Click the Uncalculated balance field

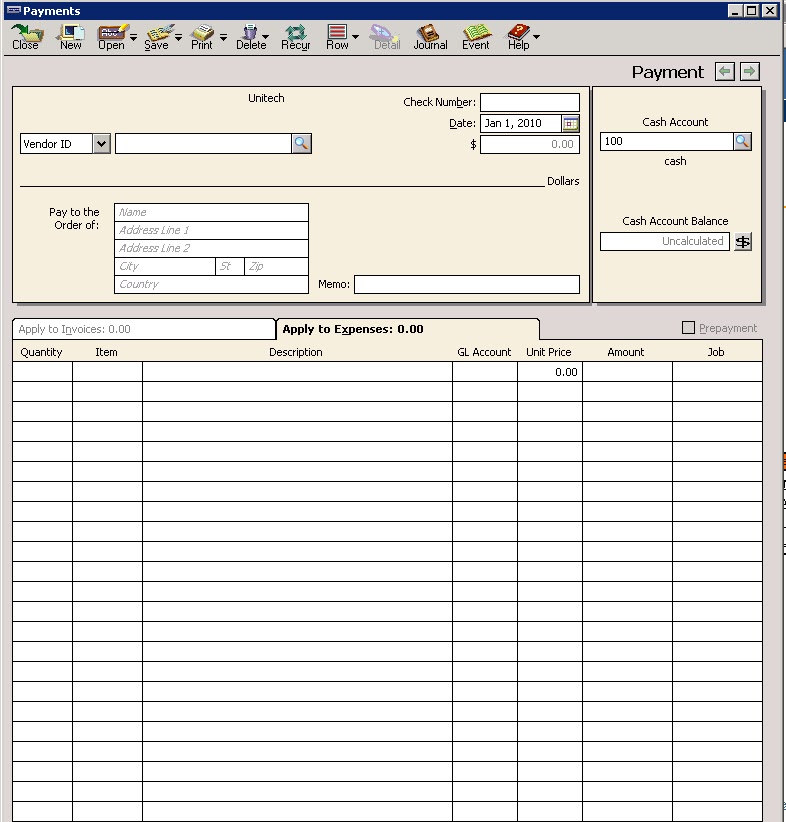[665, 242]
